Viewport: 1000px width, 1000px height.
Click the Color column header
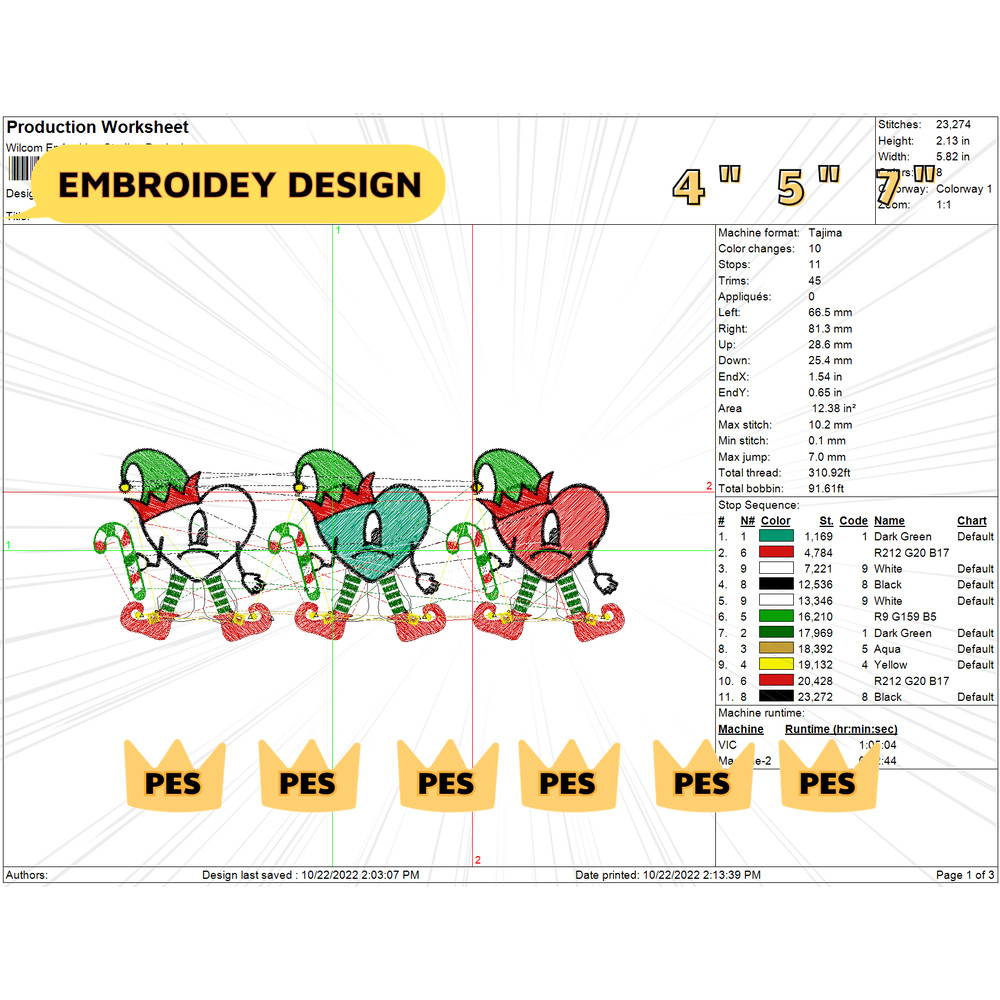pos(776,521)
